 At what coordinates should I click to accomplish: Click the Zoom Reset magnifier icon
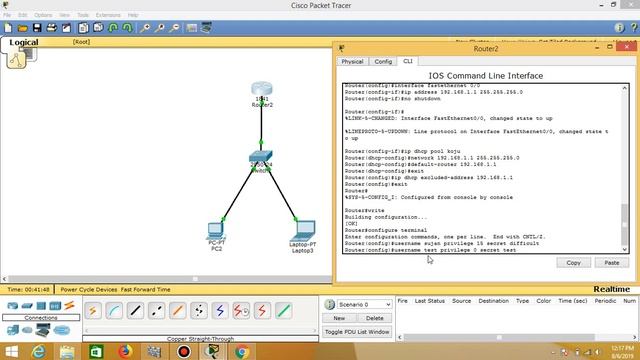[x=160, y=28]
